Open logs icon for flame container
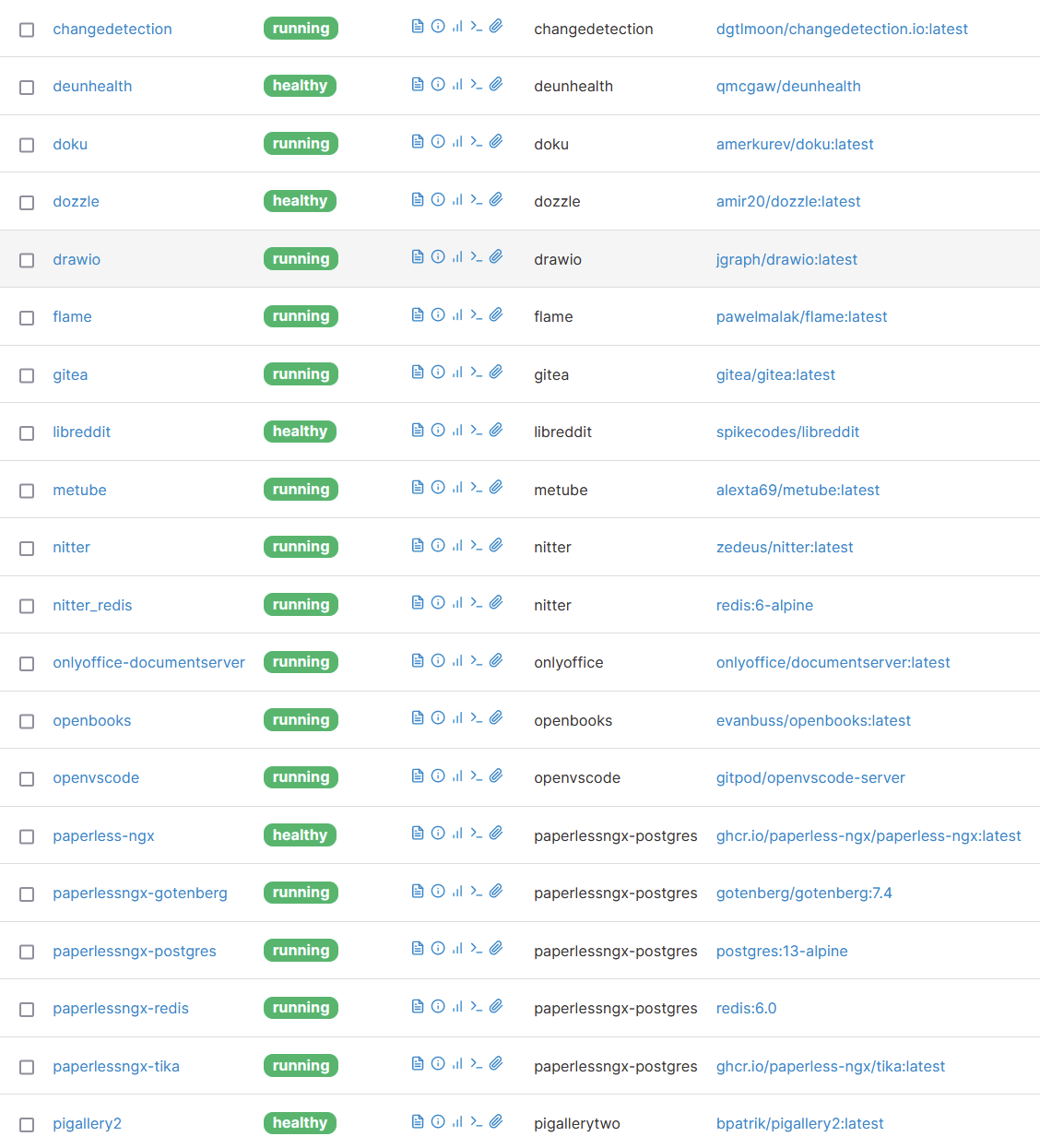Image resolution: width=1040 pixels, height=1148 pixels. click(418, 314)
